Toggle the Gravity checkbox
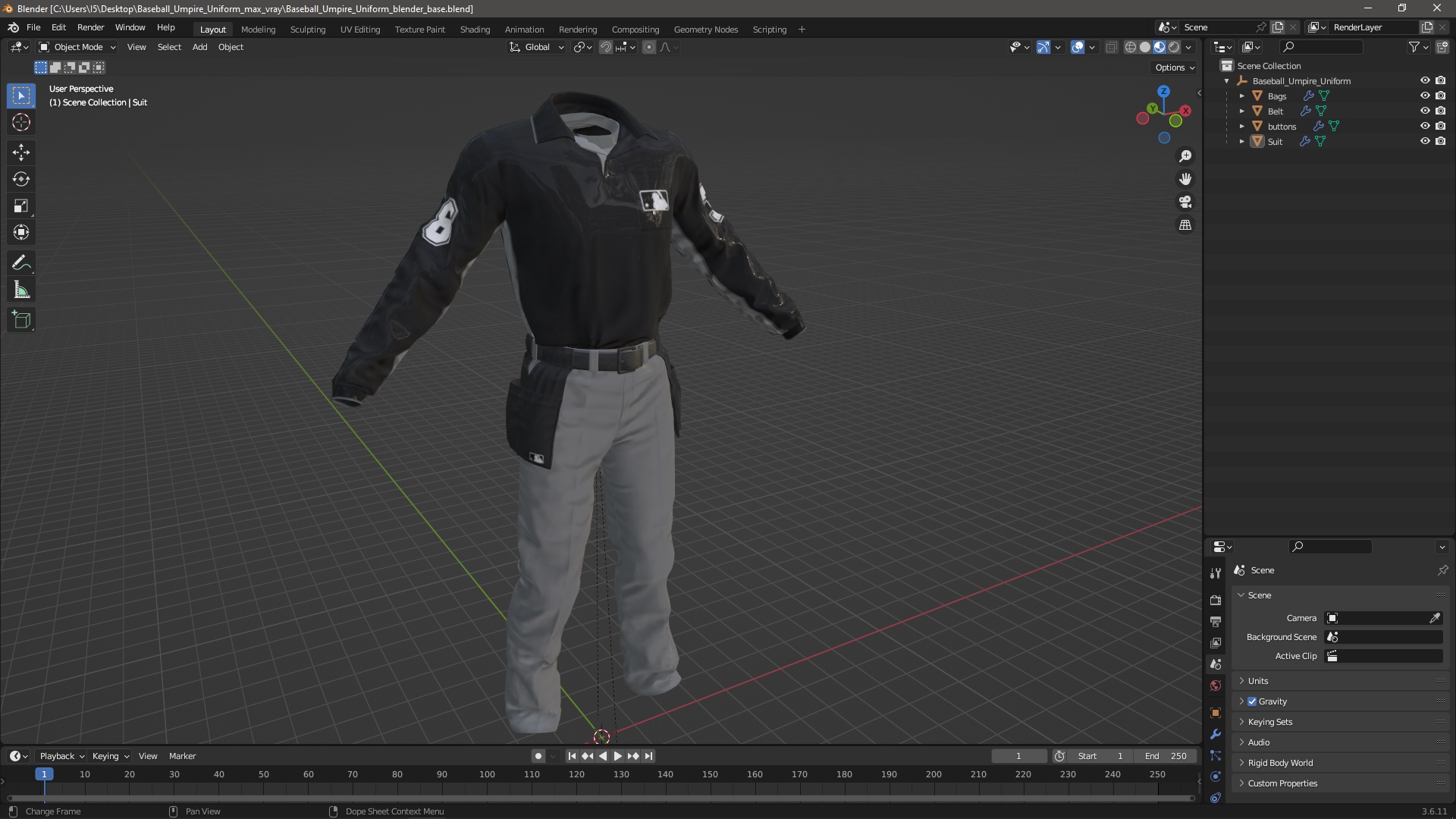 point(1252,701)
